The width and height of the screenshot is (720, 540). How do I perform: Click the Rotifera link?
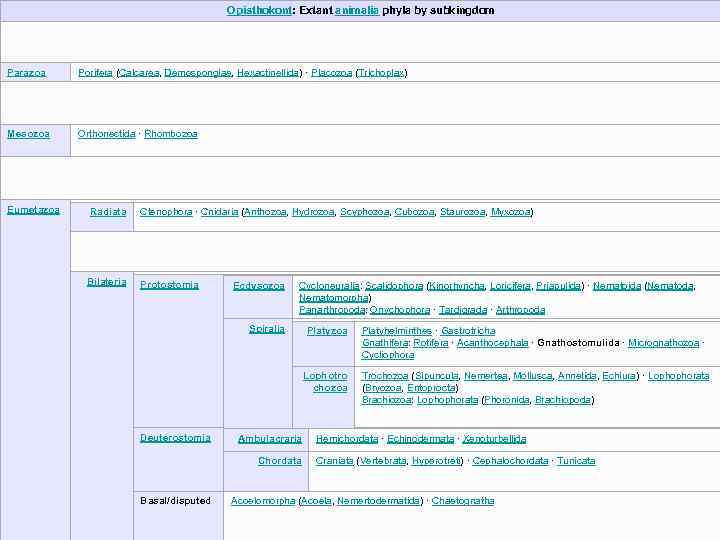pyautogui.click(x=431, y=343)
